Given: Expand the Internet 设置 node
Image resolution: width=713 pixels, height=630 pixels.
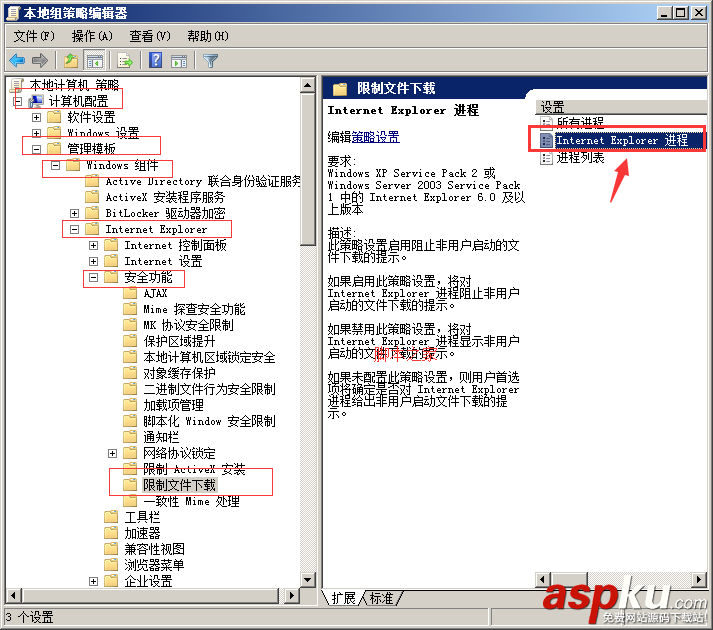Looking at the screenshot, I should (x=94, y=261).
